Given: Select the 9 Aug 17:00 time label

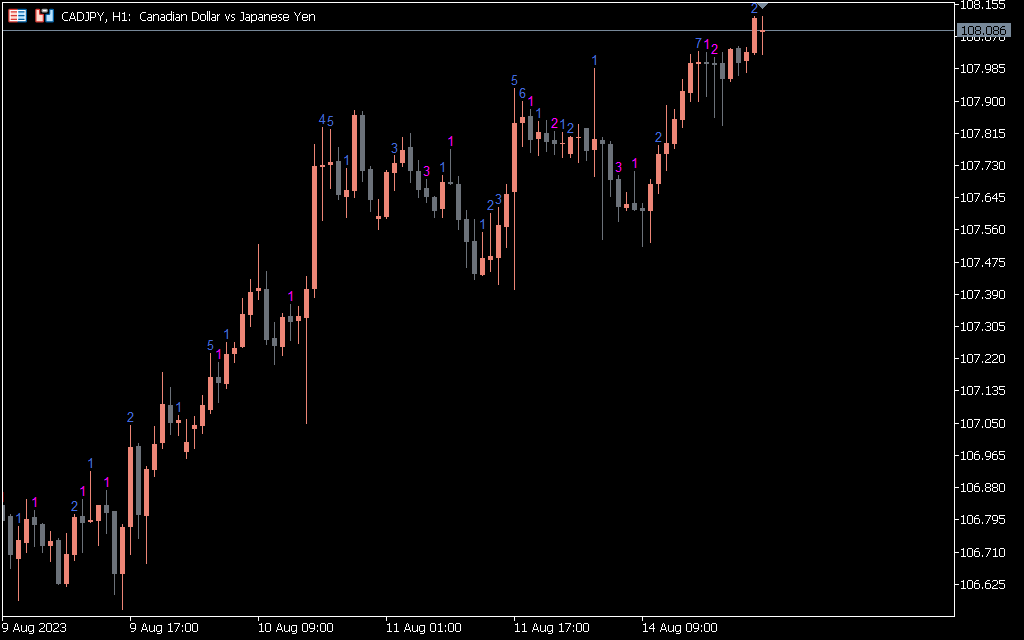Looking at the screenshot, I should tap(164, 628).
